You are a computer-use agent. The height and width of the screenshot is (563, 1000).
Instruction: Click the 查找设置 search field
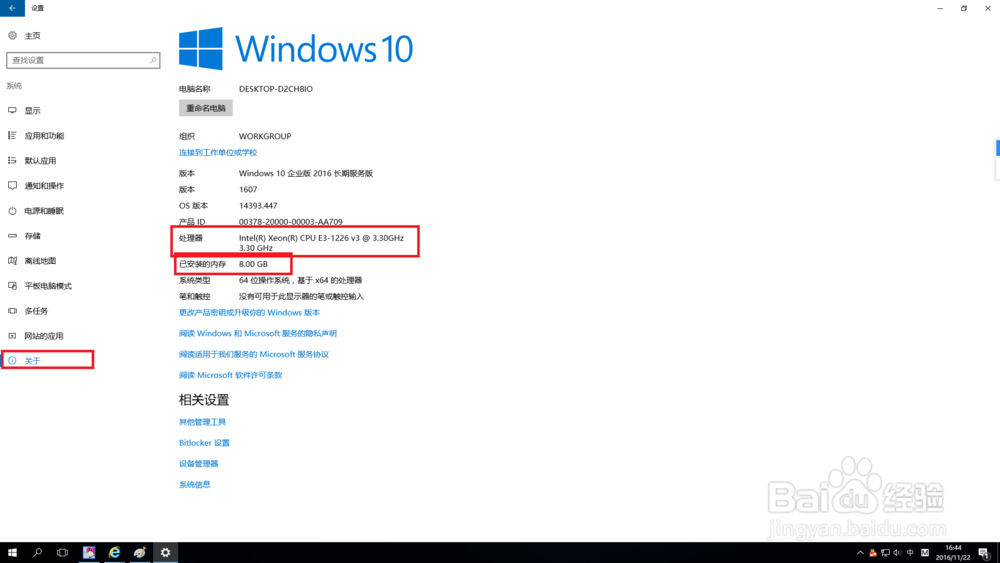click(x=83, y=61)
